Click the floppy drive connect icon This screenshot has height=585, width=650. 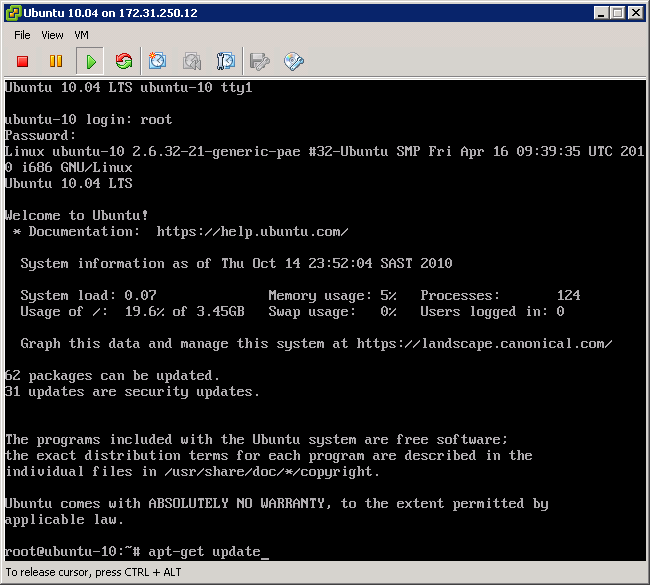click(x=260, y=61)
